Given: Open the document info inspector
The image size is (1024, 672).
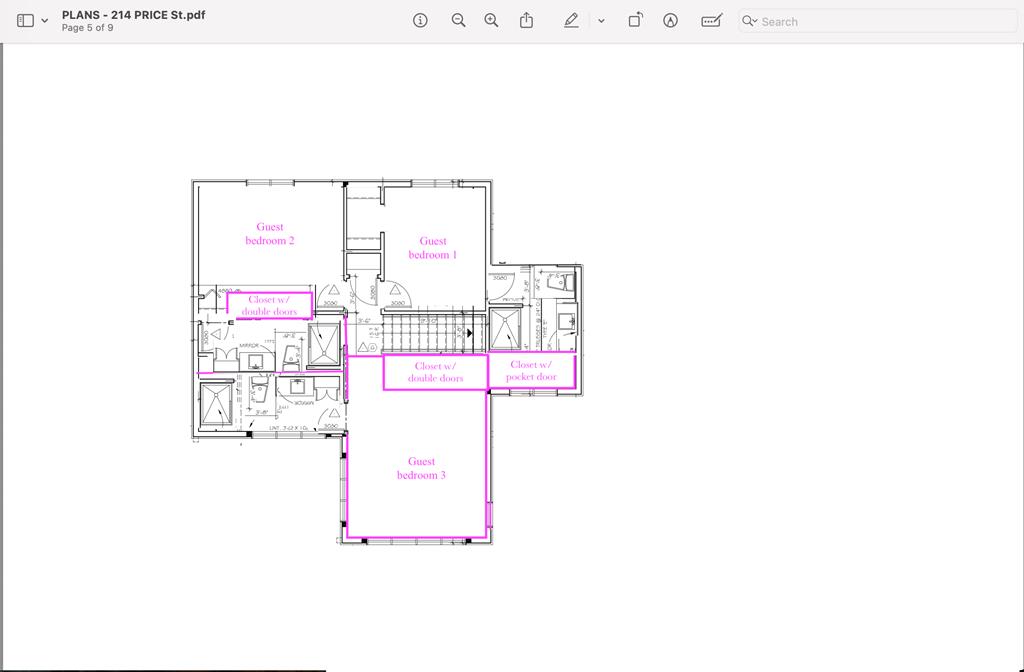Looking at the screenshot, I should 421,21.
